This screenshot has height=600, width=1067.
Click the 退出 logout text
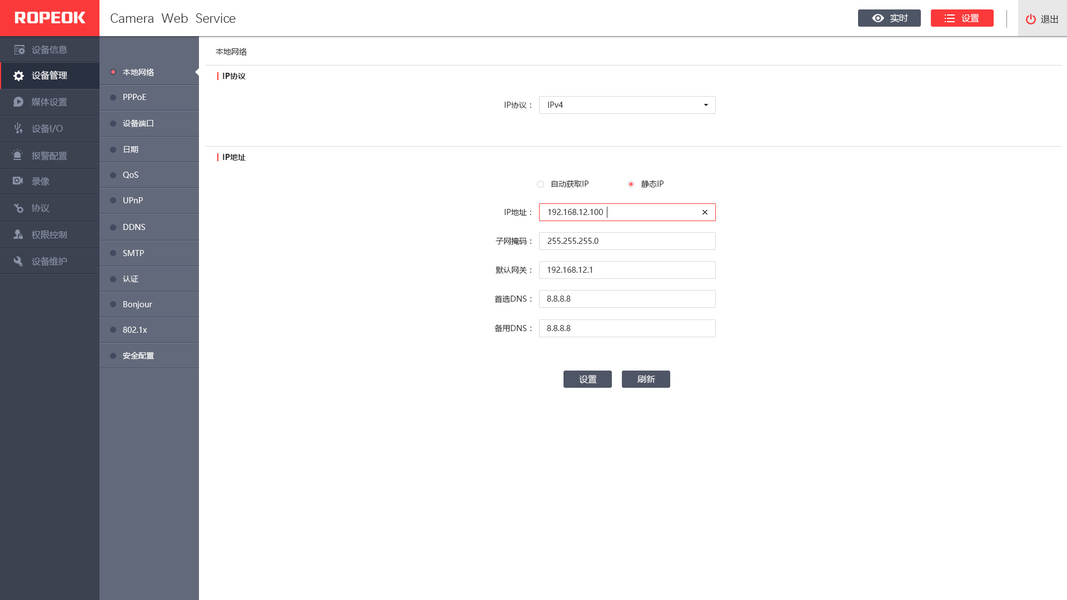(x=1049, y=19)
